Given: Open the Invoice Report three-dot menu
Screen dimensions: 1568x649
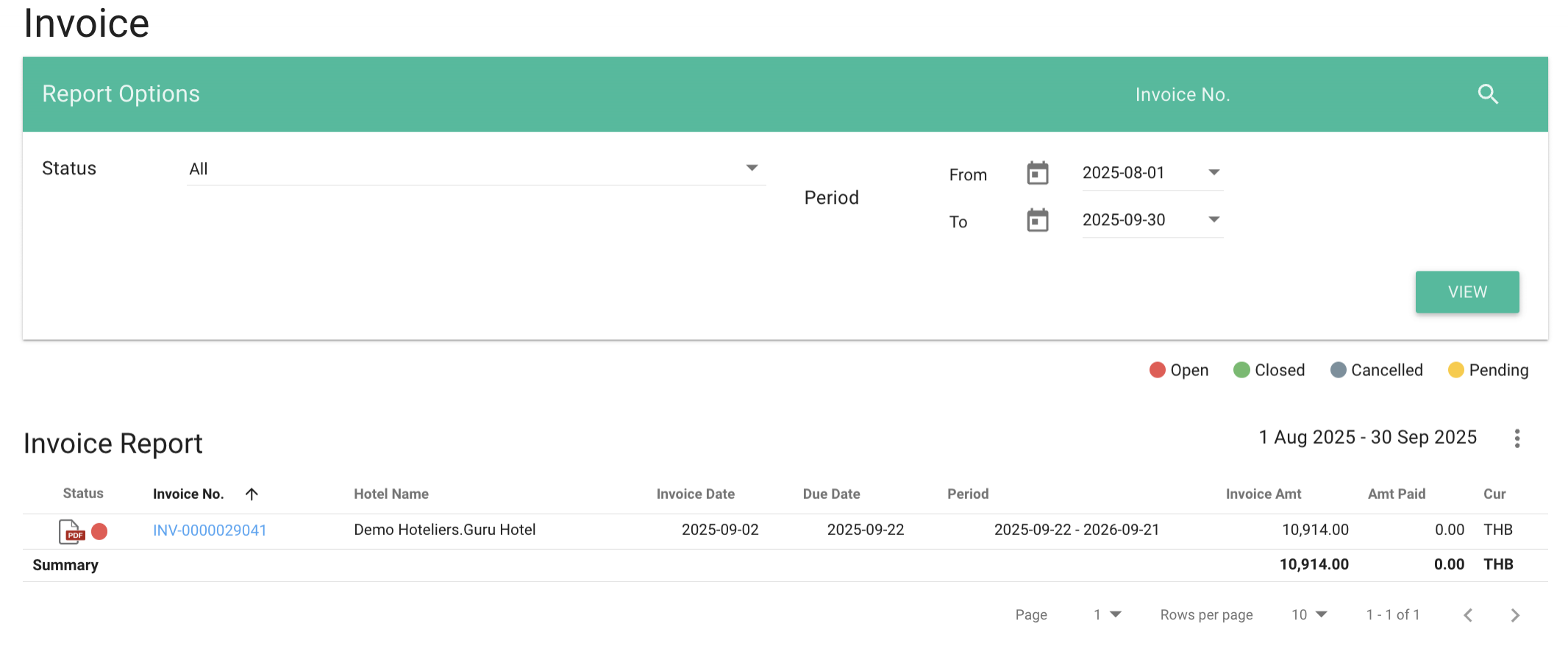Looking at the screenshot, I should (x=1517, y=439).
